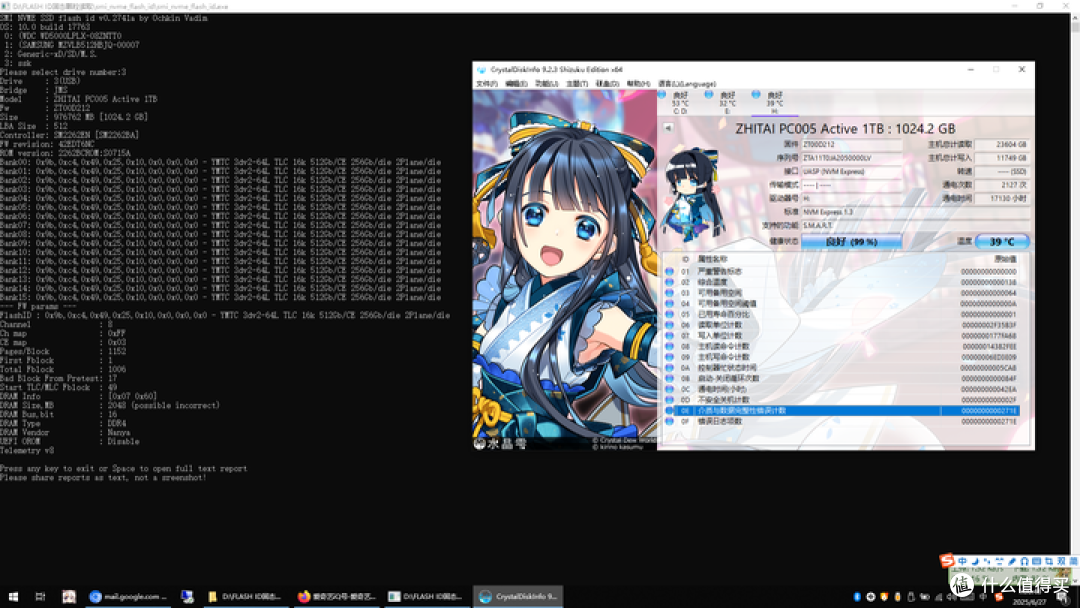Open the 主题(T) menu

tap(577, 84)
